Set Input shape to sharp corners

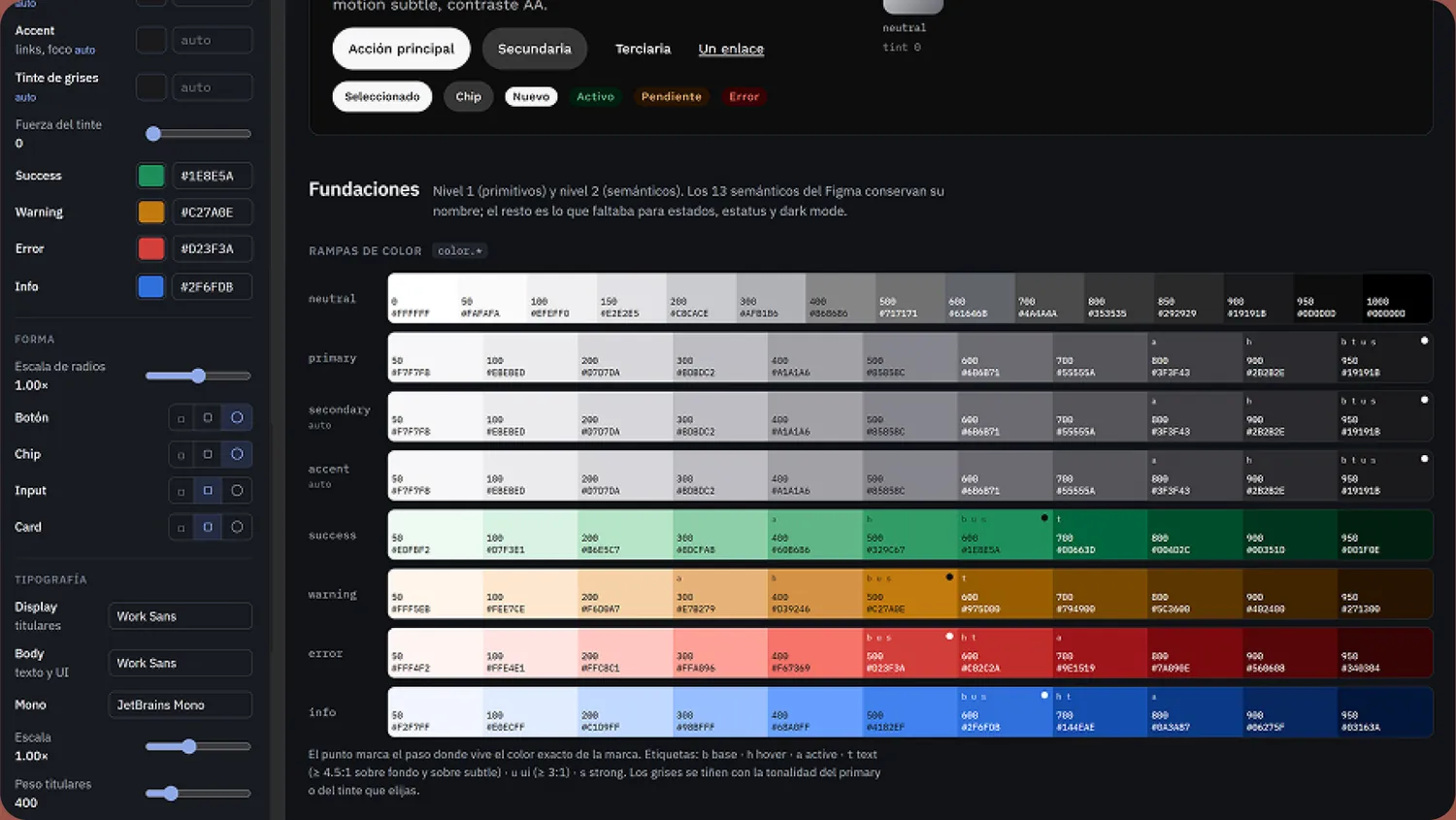tap(181, 491)
